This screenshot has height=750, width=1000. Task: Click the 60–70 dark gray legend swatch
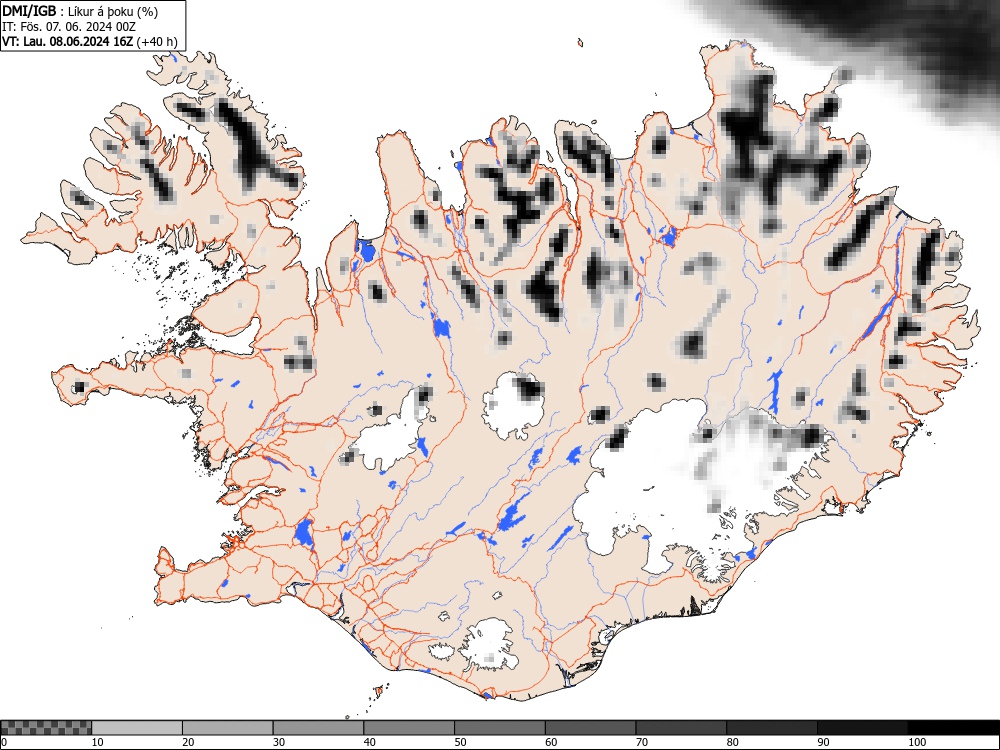pos(591,728)
